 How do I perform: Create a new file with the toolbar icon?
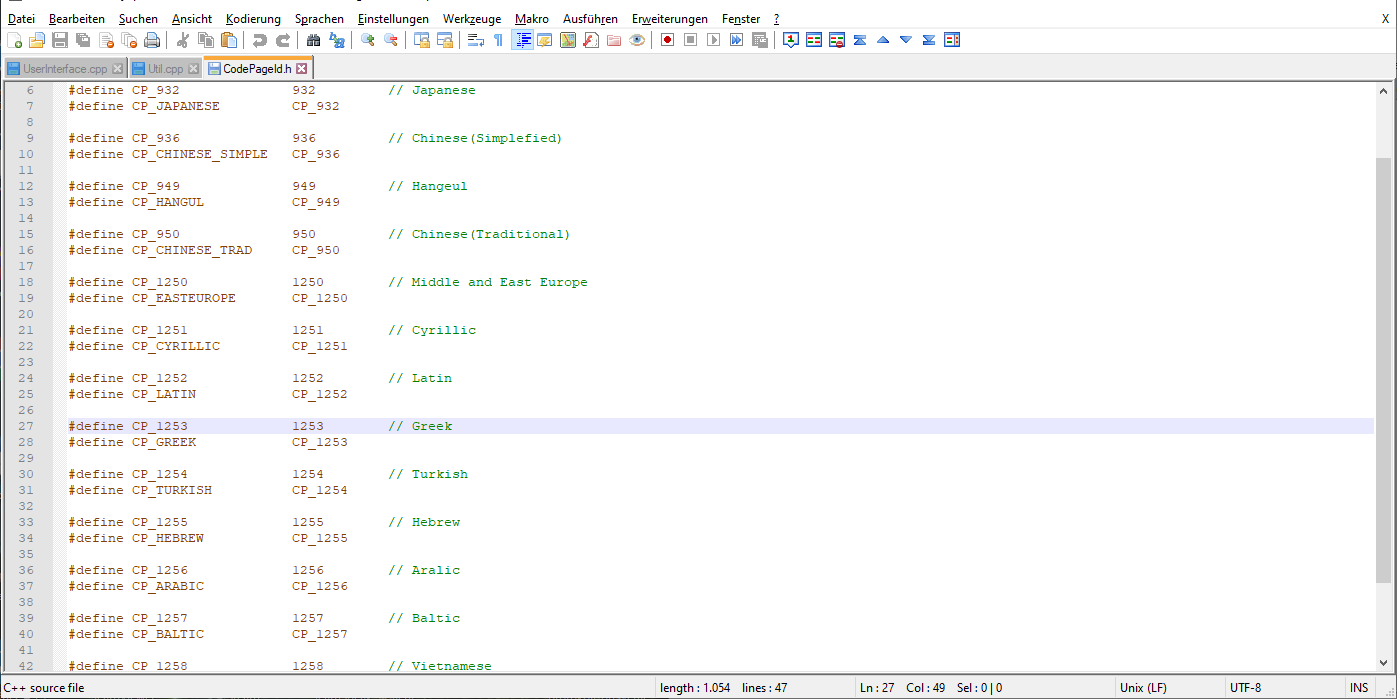(x=14, y=40)
